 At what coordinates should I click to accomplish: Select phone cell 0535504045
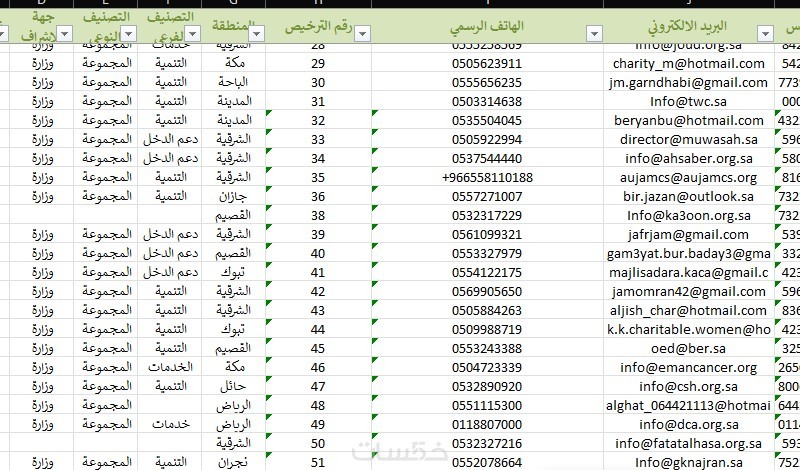point(487,120)
